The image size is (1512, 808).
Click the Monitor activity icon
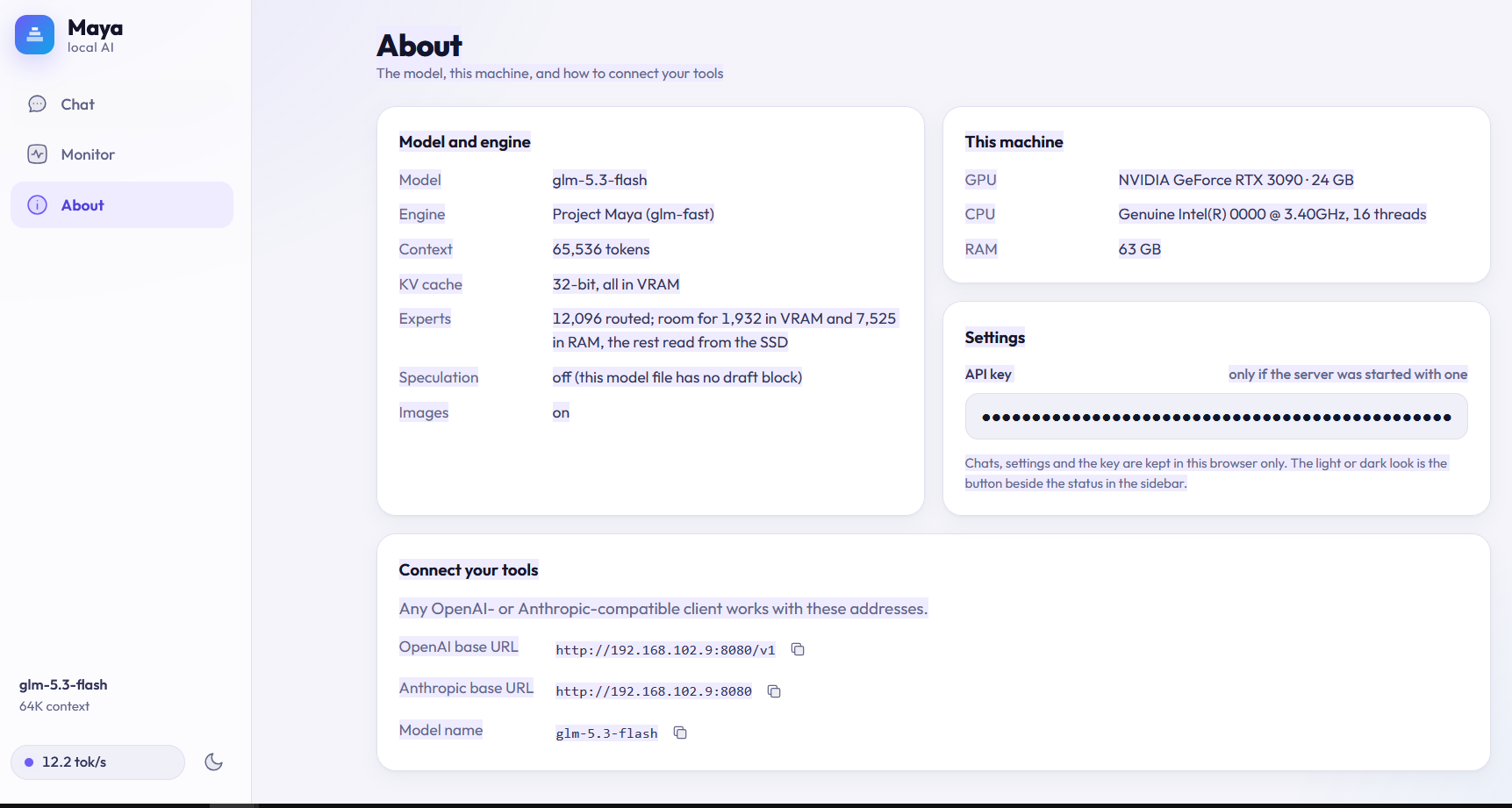(37, 154)
